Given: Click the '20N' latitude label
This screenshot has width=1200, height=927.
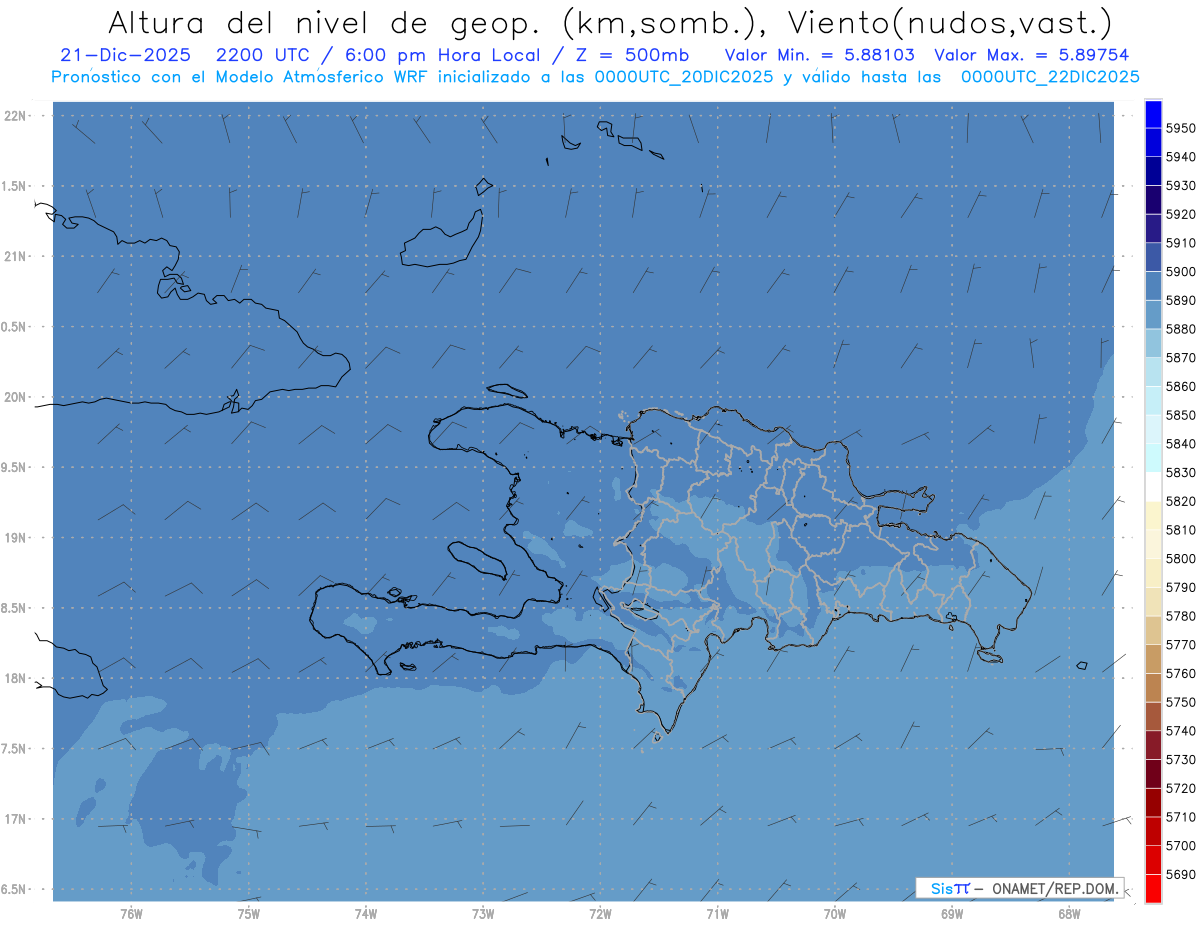Looking at the screenshot, I should (15, 397).
